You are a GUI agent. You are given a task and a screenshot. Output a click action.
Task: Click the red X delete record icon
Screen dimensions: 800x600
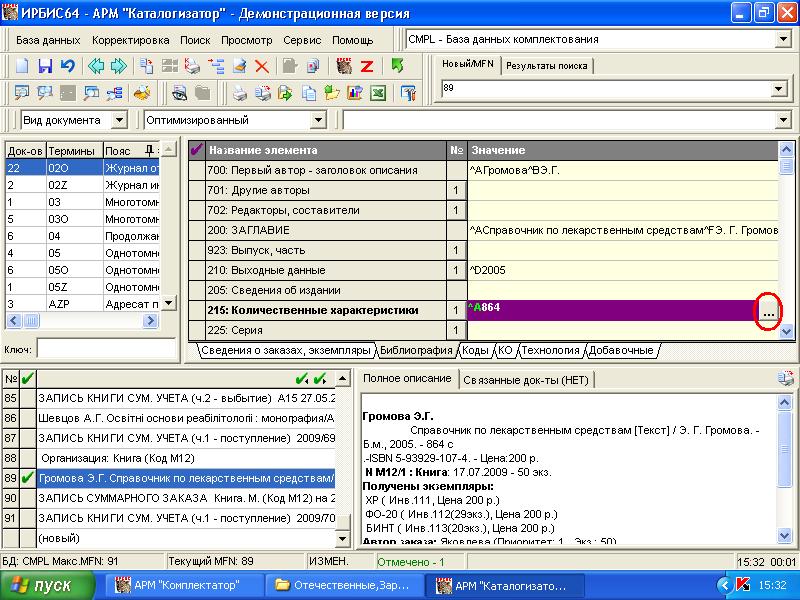click(x=261, y=66)
